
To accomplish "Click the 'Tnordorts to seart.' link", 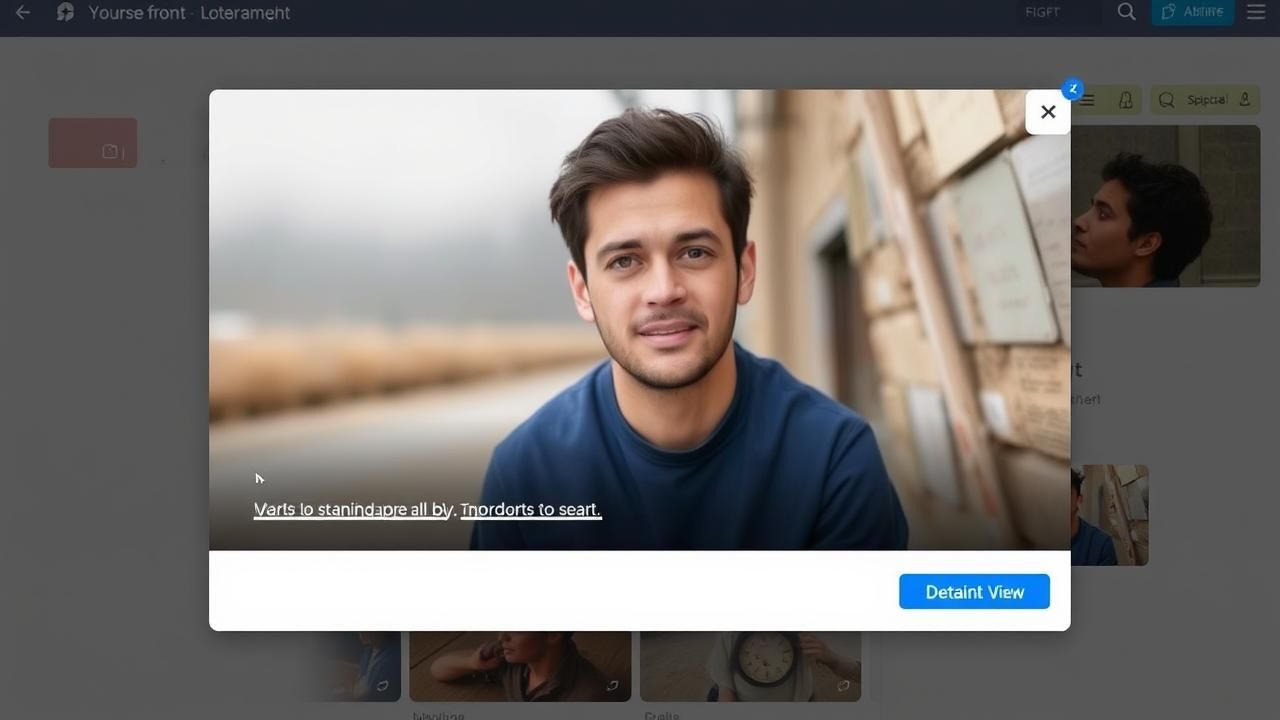I will [x=530, y=510].
